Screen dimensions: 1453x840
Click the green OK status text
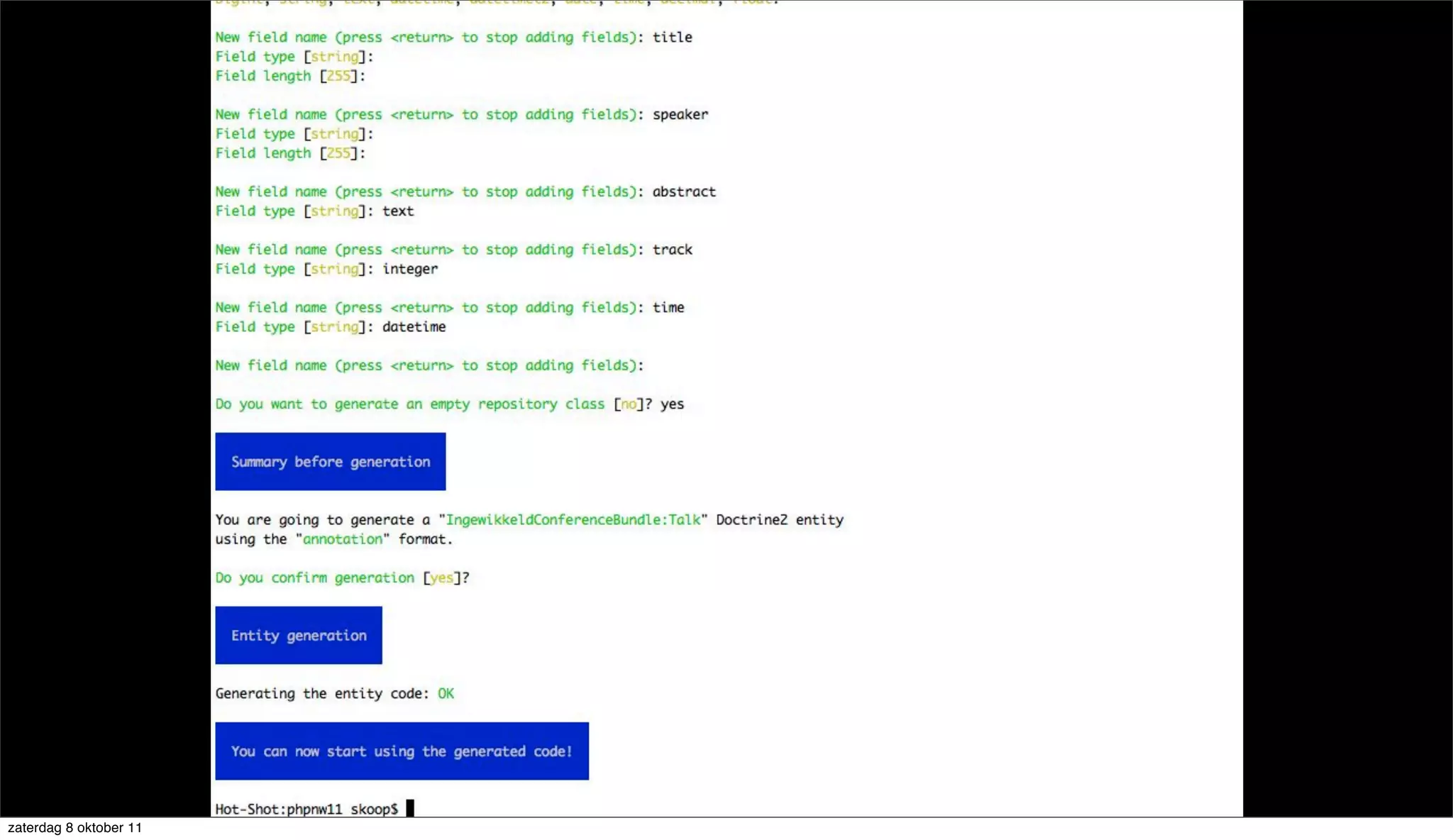tap(446, 693)
